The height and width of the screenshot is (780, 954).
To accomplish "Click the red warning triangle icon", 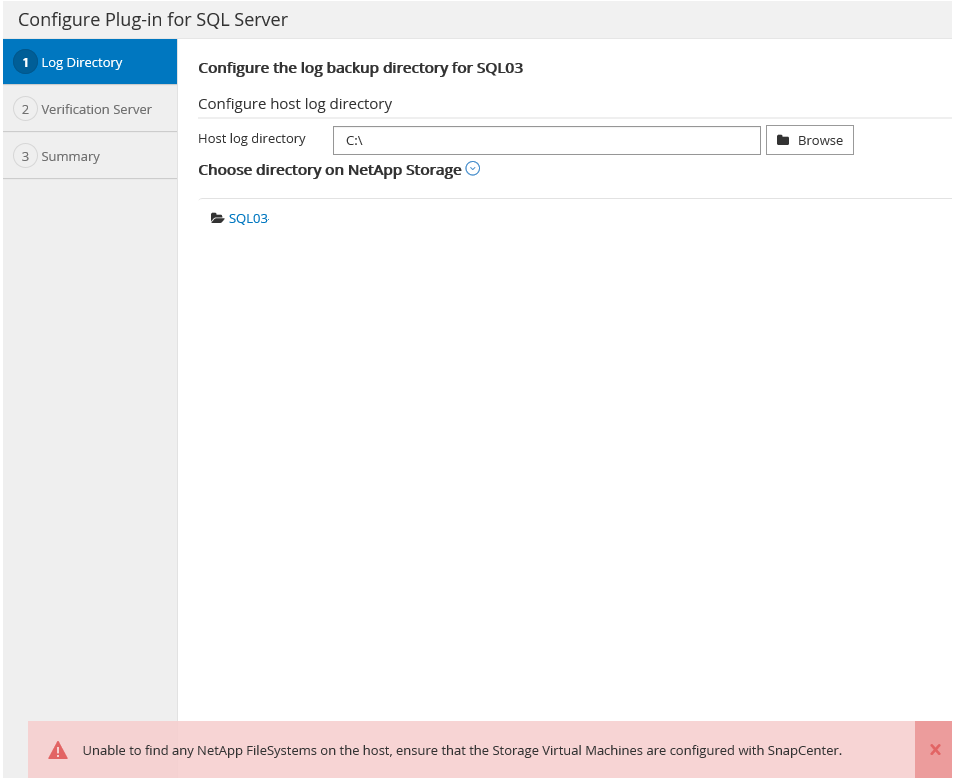I will 58,750.
